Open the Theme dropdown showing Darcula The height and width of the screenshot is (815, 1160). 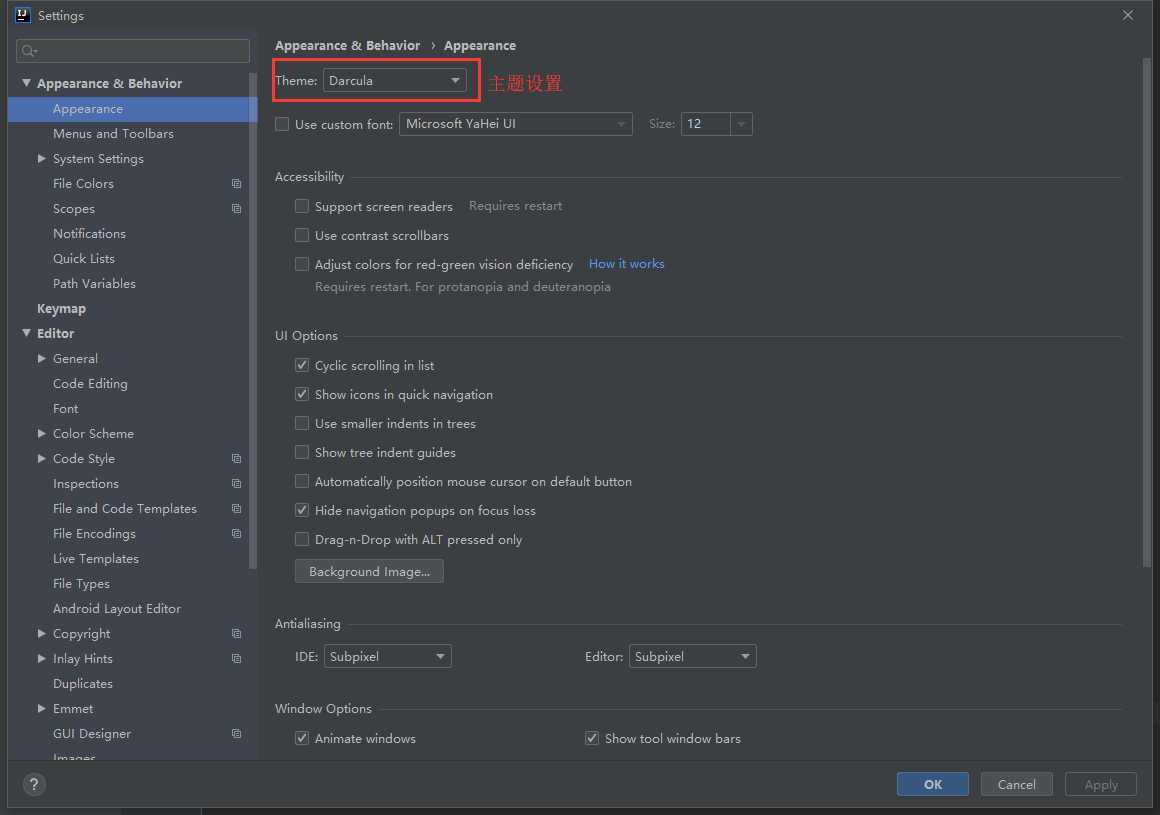pos(394,81)
